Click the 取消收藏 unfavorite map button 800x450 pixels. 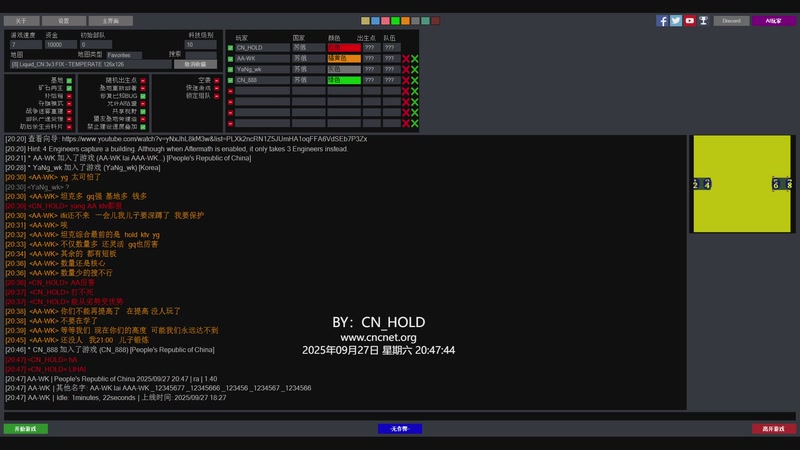[x=195, y=64]
